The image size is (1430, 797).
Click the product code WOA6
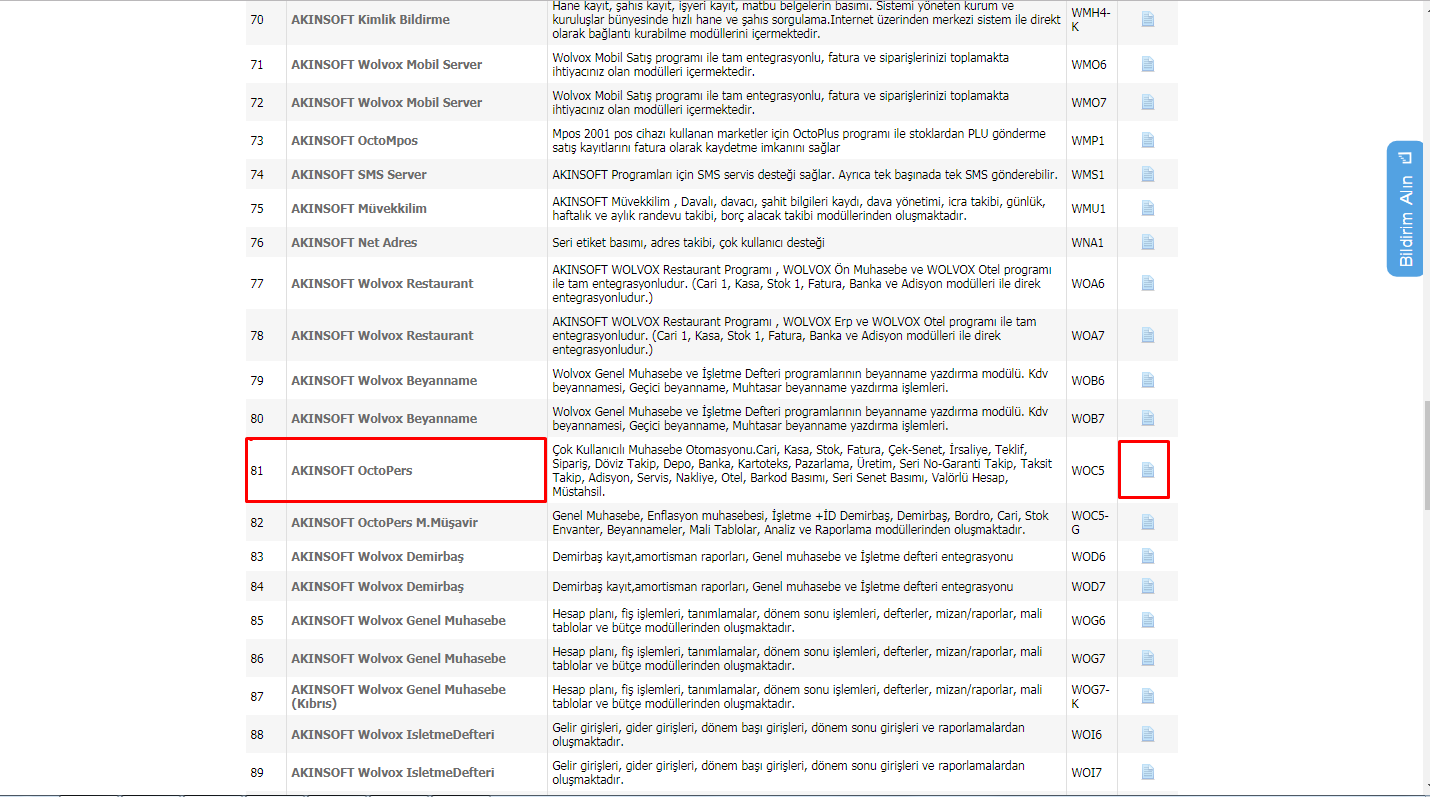1087,283
